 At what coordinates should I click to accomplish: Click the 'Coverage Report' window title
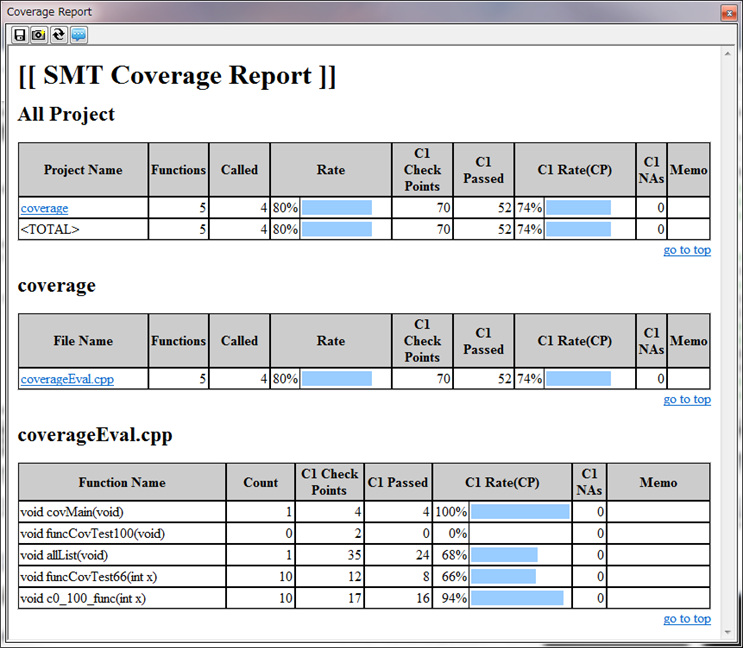tap(49, 12)
